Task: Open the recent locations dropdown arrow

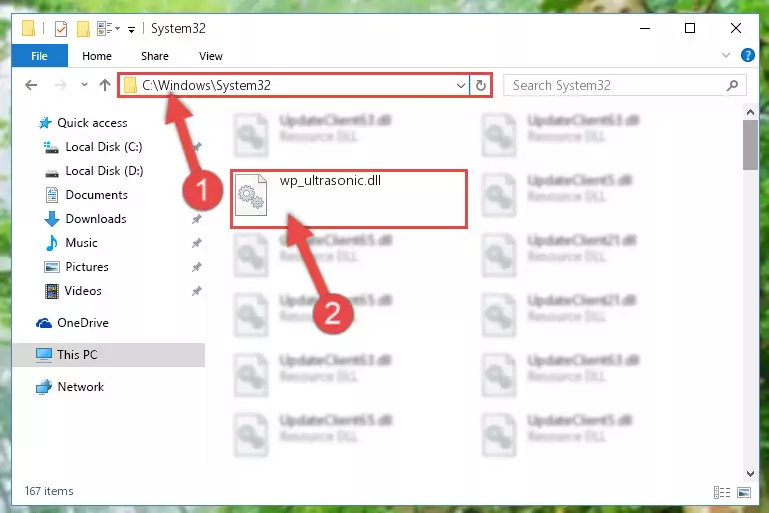Action: click(x=84, y=85)
